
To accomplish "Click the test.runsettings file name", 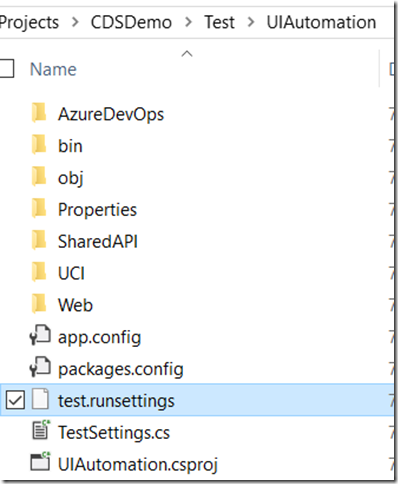I will (x=116, y=401).
